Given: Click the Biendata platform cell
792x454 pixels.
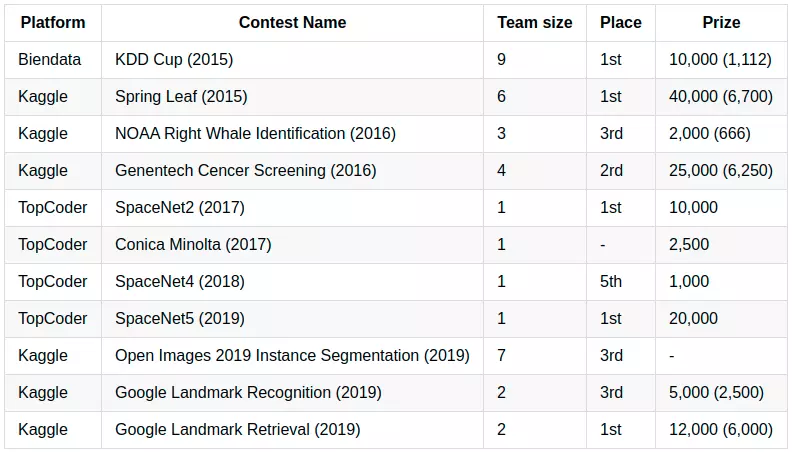Looking at the screenshot, I should pyautogui.click(x=46, y=60).
